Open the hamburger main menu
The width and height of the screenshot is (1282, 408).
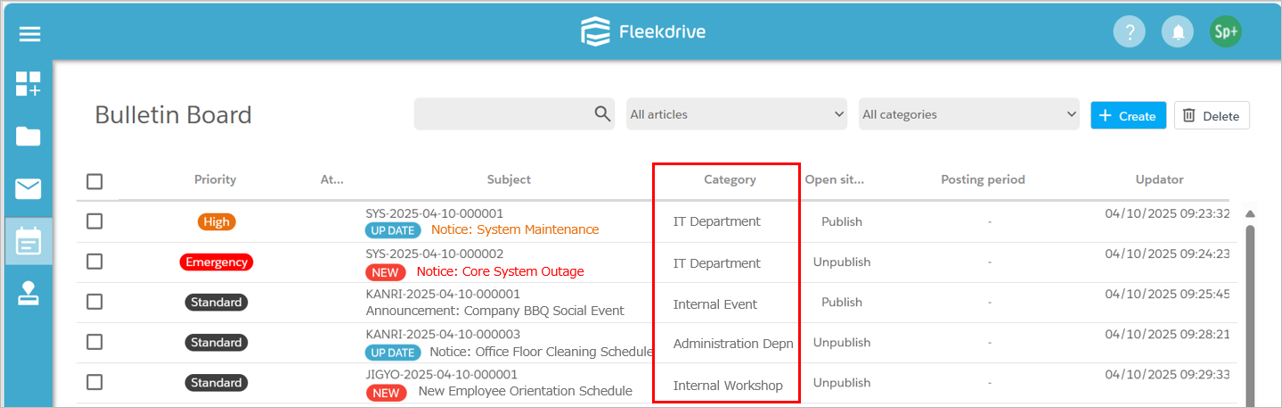(30, 33)
